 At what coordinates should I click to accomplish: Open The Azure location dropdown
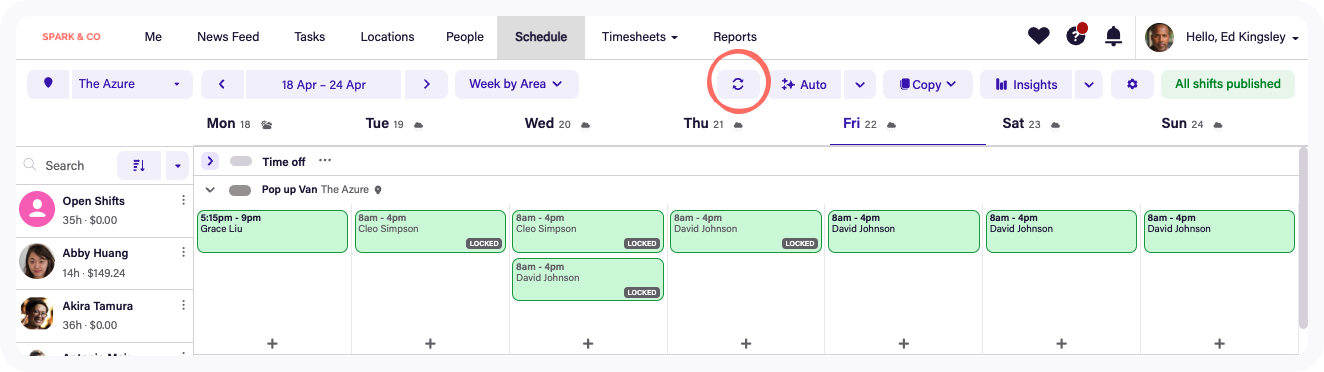point(130,84)
